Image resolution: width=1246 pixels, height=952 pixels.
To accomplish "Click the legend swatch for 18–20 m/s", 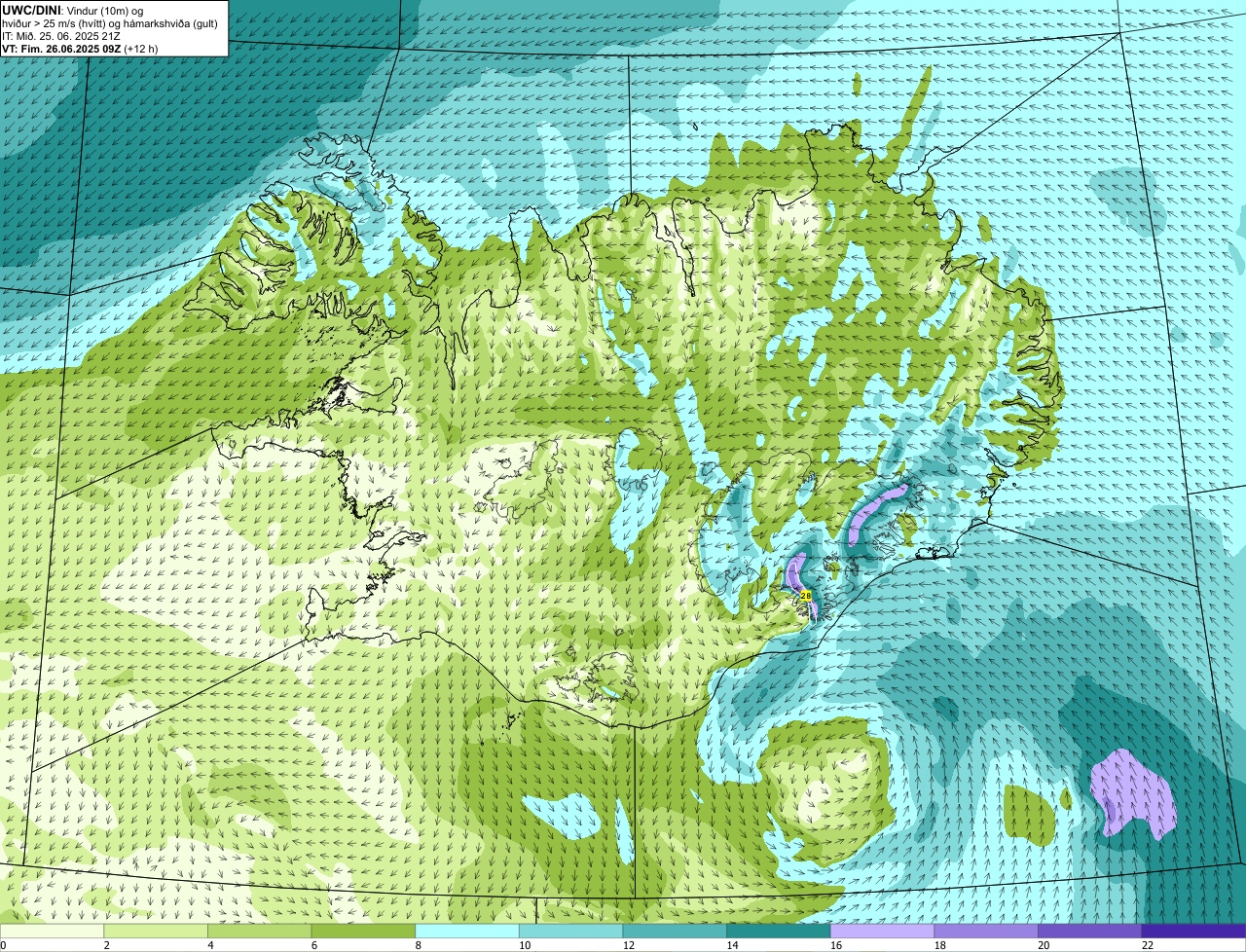I will (x=986, y=931).
